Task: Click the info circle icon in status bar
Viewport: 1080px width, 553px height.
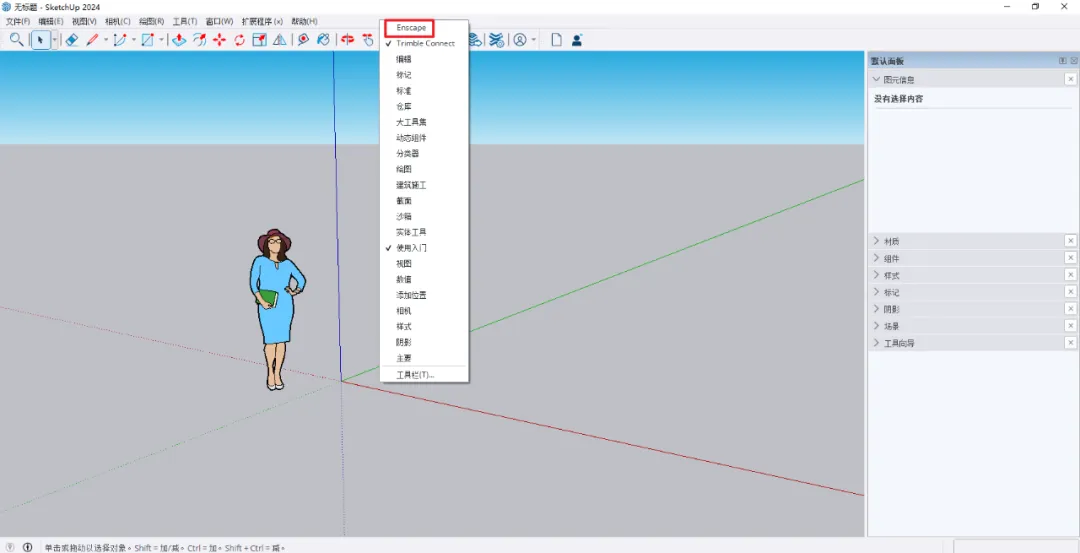Action: coord(28,547)
